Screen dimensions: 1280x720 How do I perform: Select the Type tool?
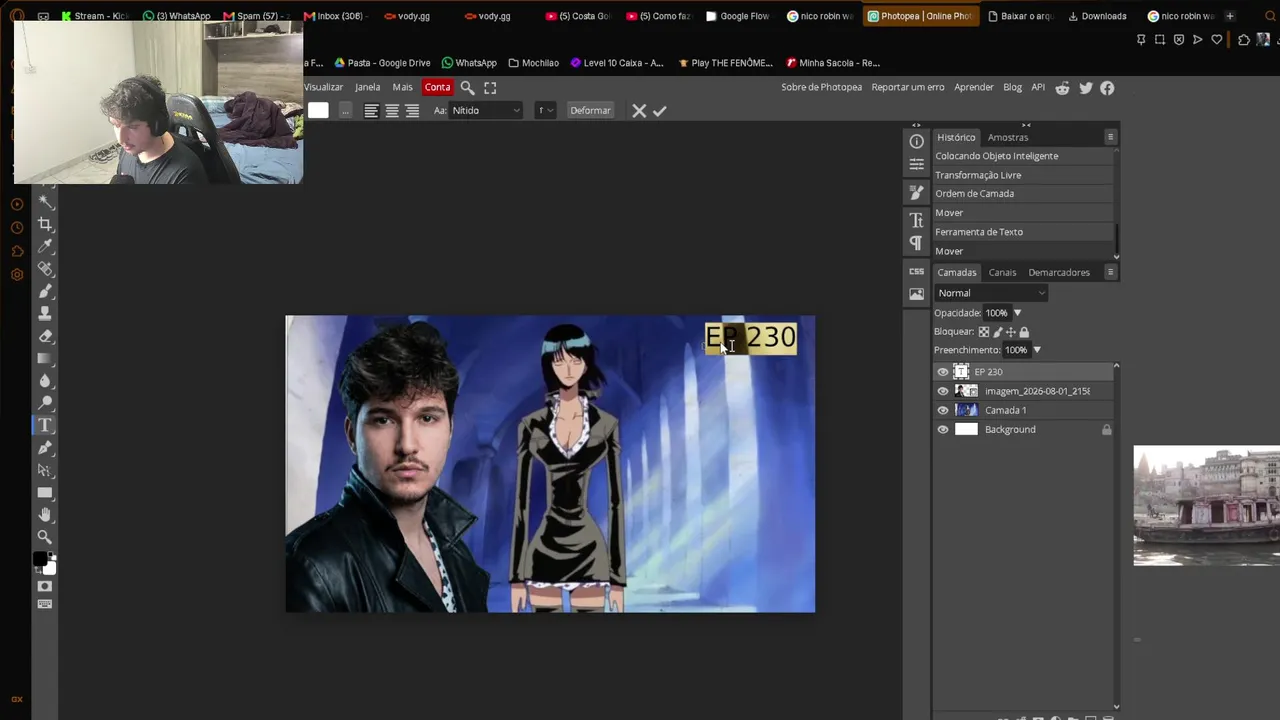point(45,426)
